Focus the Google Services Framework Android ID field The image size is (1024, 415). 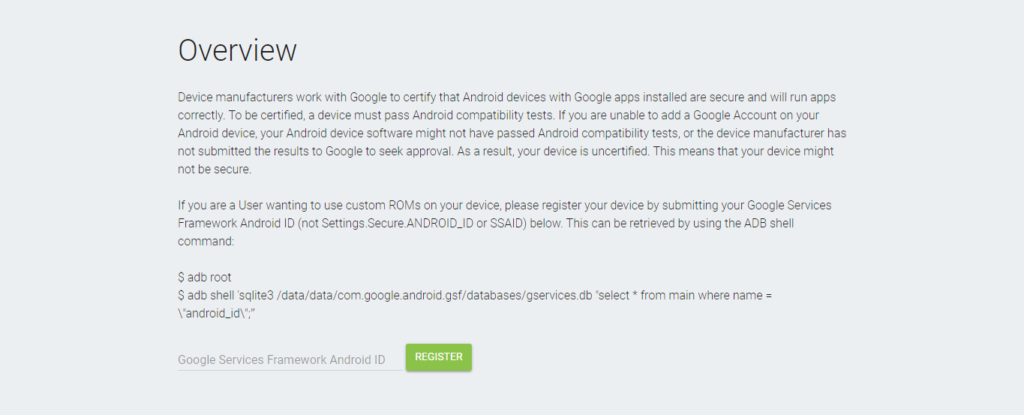point(289,359)
